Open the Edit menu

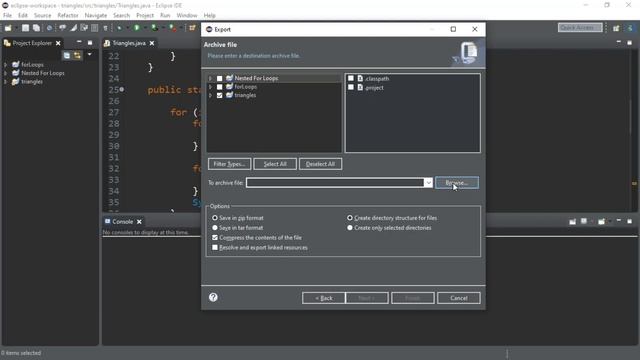pyautogui.click(x=23, y=15)
